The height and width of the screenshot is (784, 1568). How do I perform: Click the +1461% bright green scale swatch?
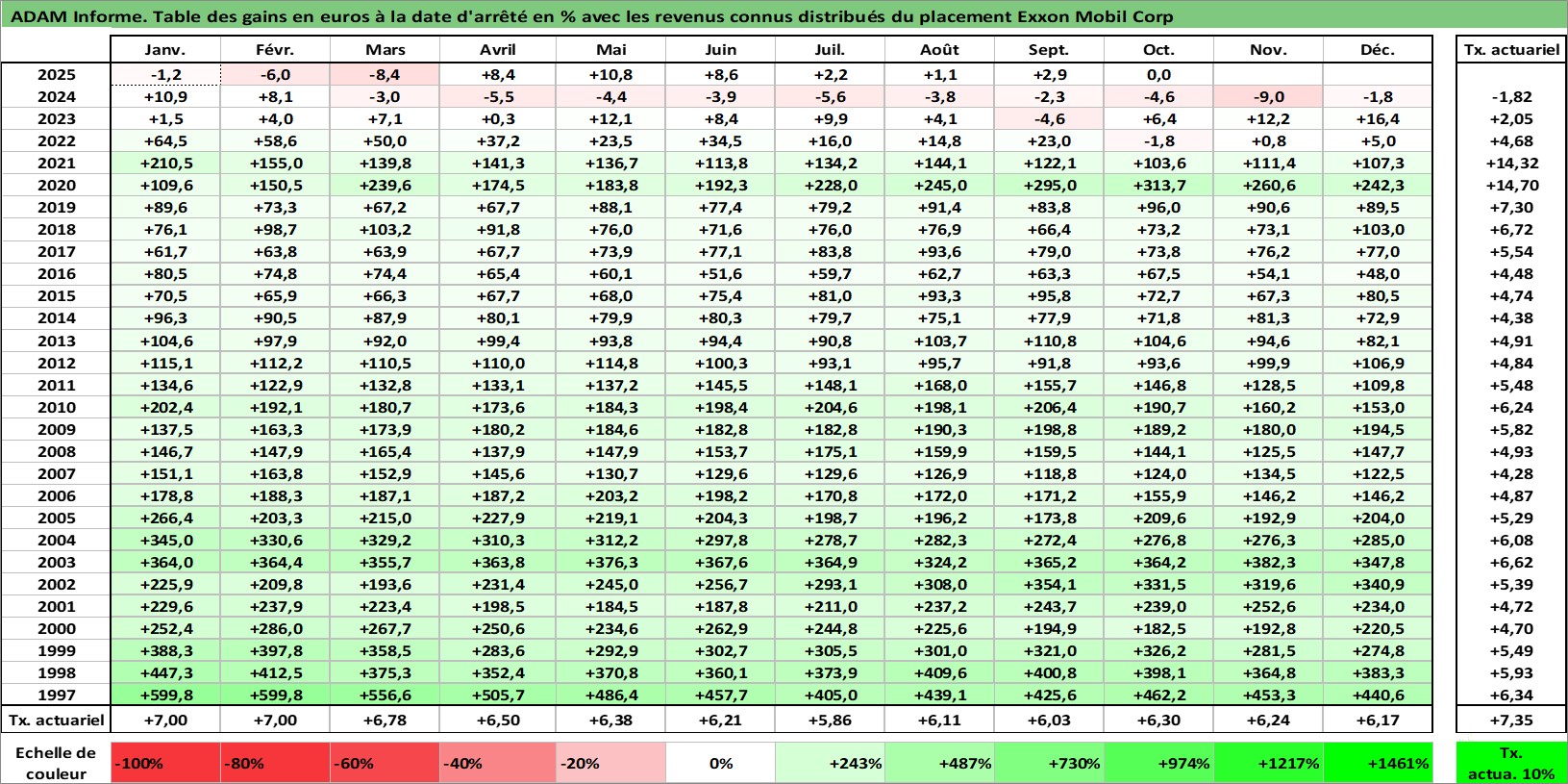pyautogui.click(x=1378, y=763)
